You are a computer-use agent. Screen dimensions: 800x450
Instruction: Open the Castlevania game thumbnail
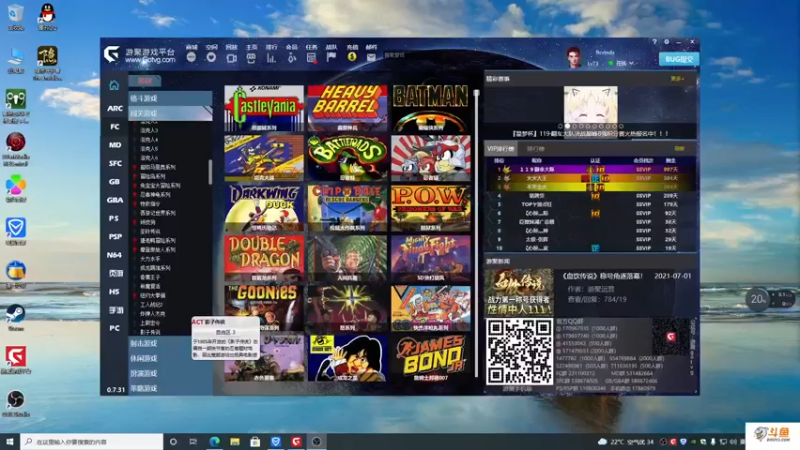(x=264, y=108)
